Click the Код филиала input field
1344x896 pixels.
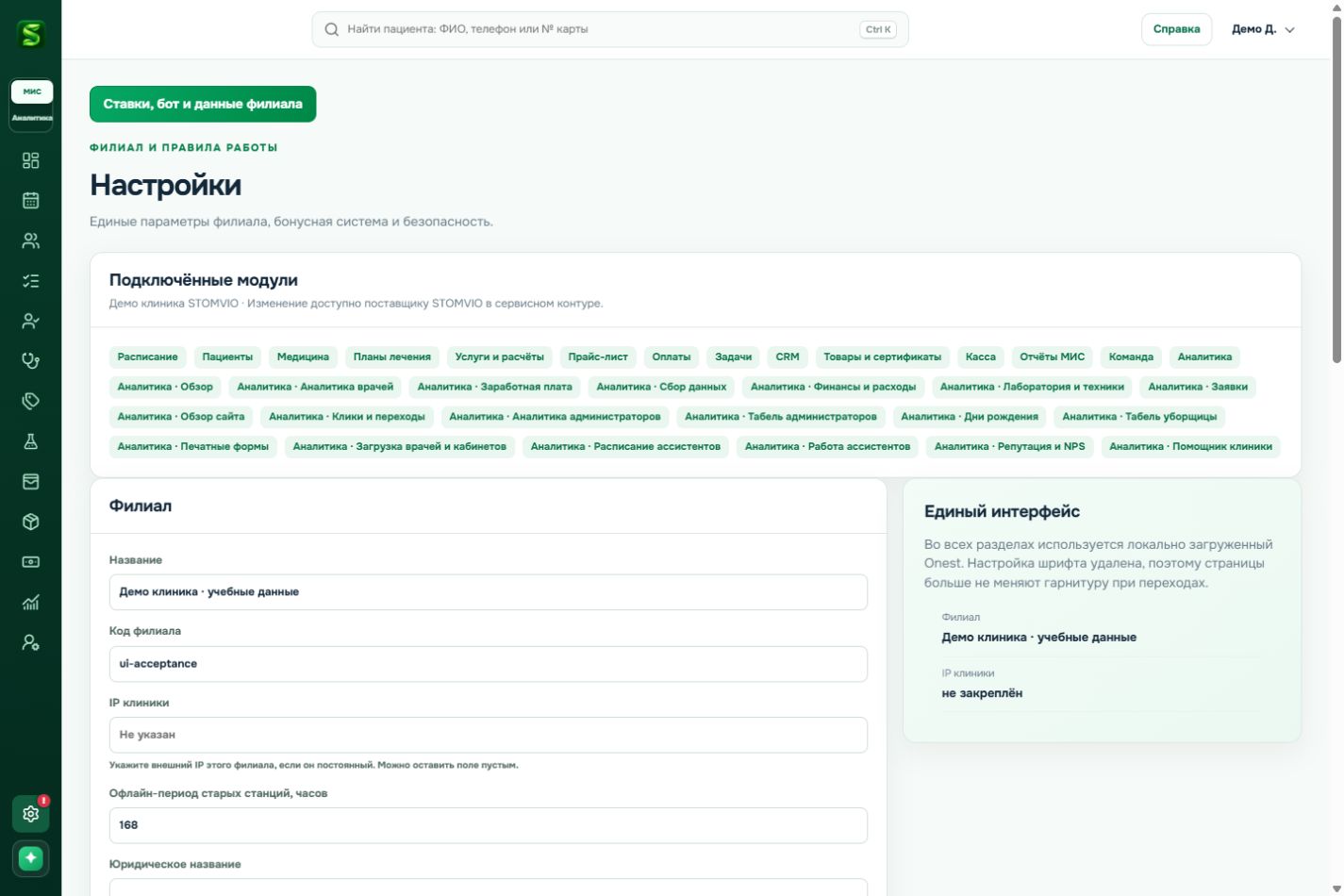(x=489, y=664)
